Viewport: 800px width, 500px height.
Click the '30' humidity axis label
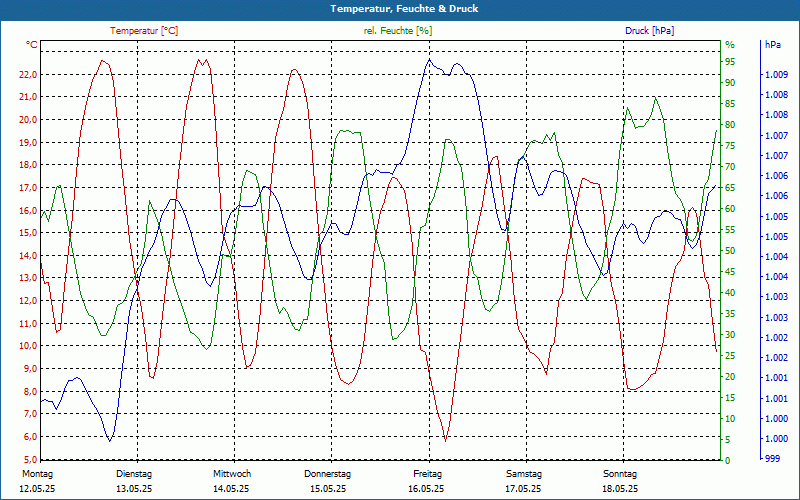[730, 334]
